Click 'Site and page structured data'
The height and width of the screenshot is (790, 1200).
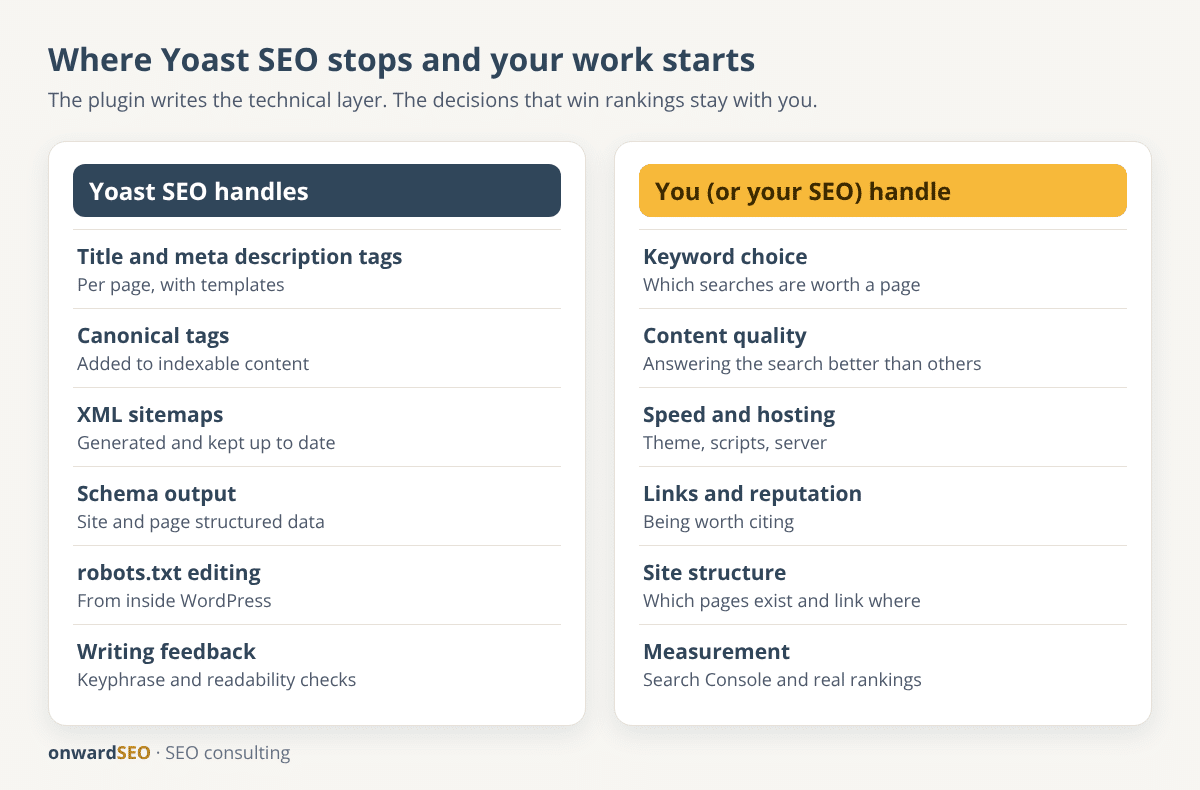tap(201, 522)
